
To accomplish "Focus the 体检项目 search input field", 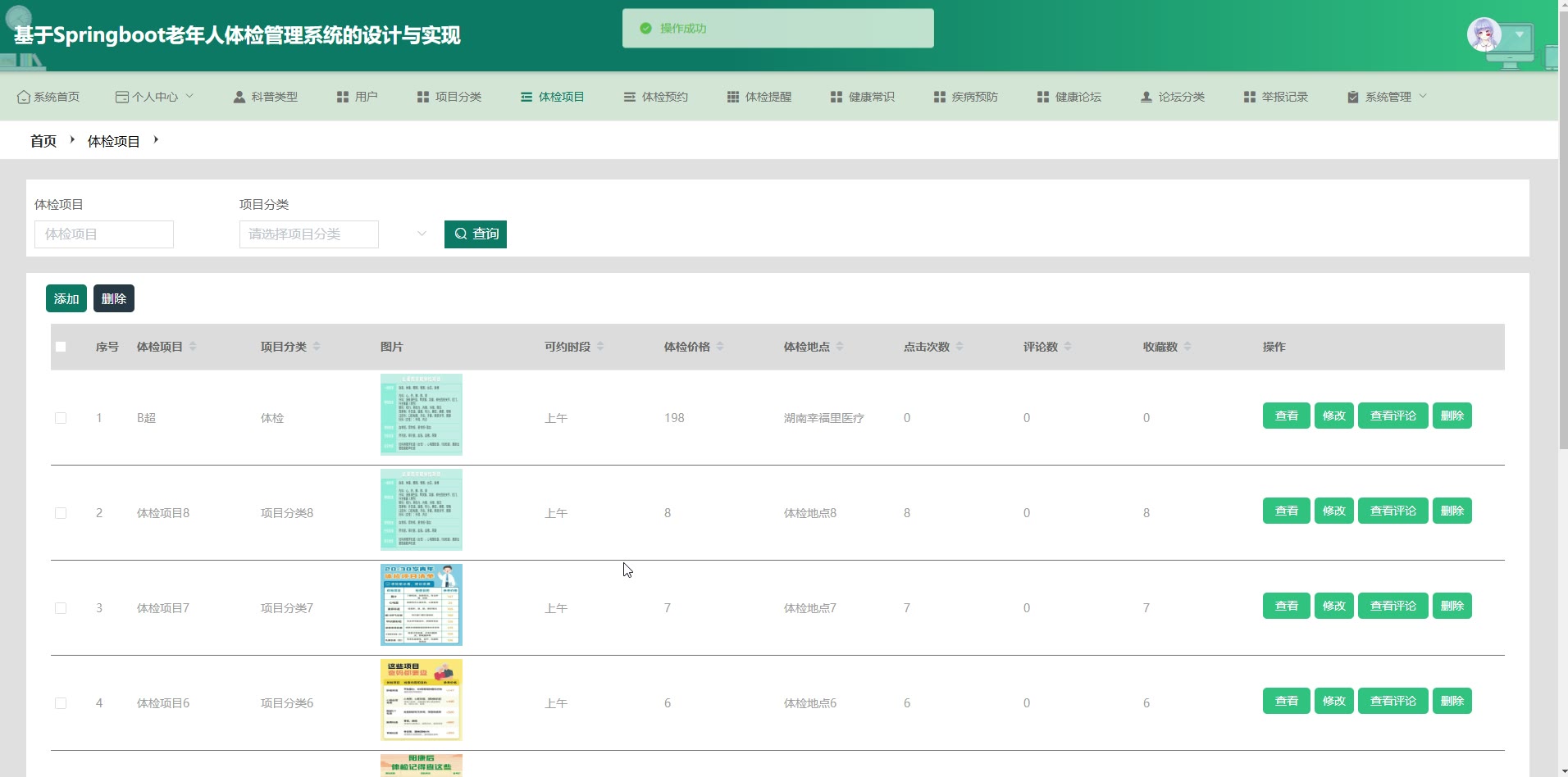I will point(104,234).
